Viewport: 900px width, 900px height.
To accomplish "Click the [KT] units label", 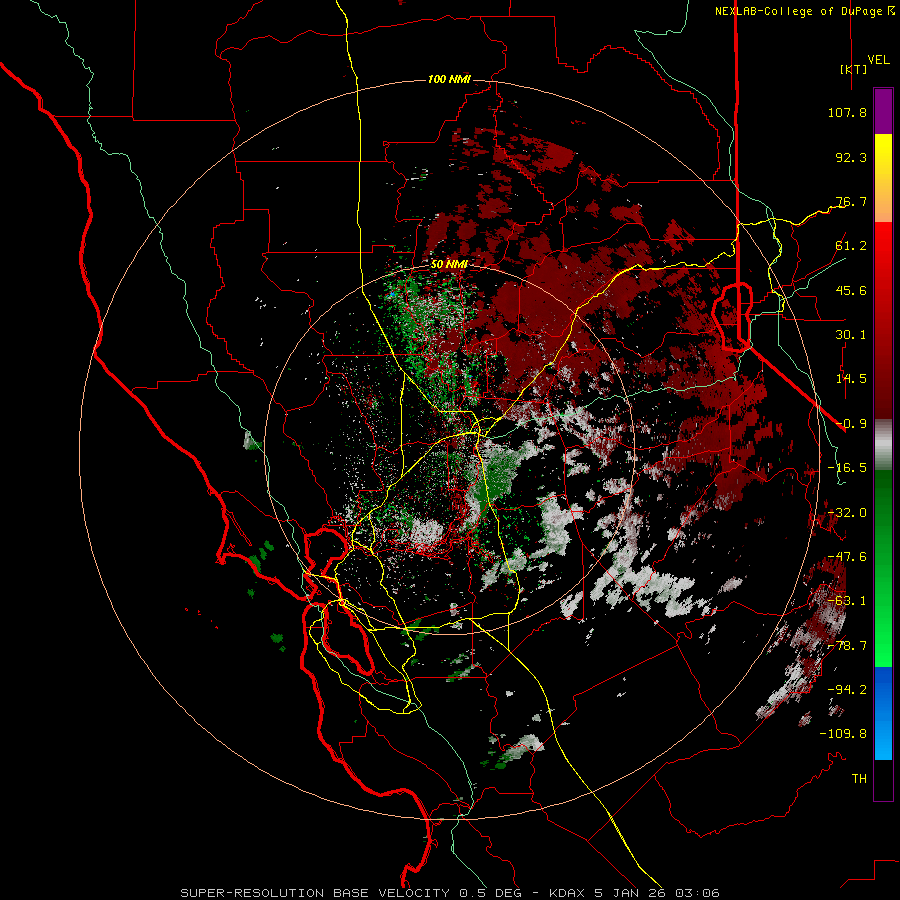I will pyautogui.click(x=853, y=69).
